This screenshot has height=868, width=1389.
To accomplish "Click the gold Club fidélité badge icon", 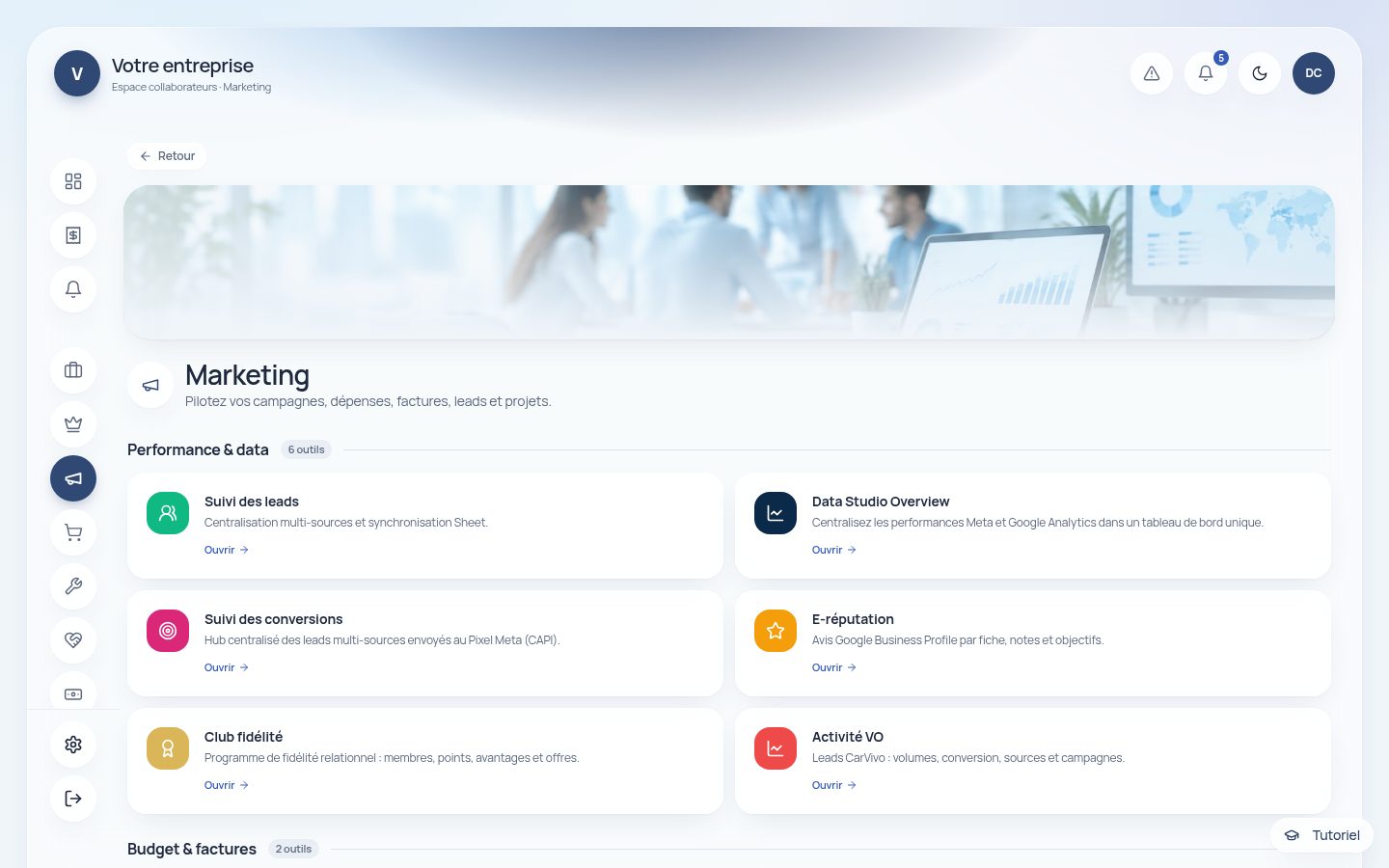I will [x=168, y=748].
